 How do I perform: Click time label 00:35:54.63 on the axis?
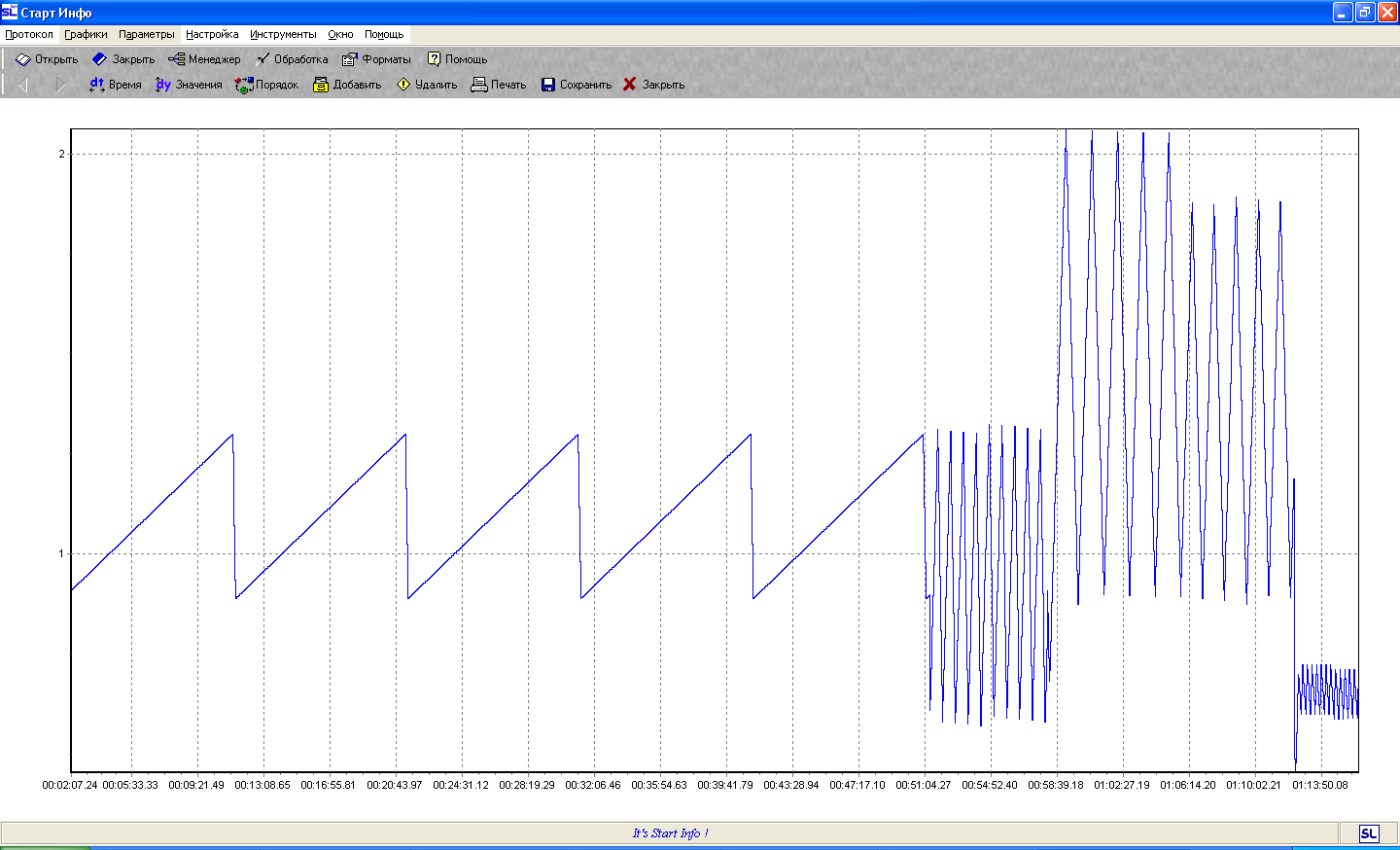tap(659, 785)
